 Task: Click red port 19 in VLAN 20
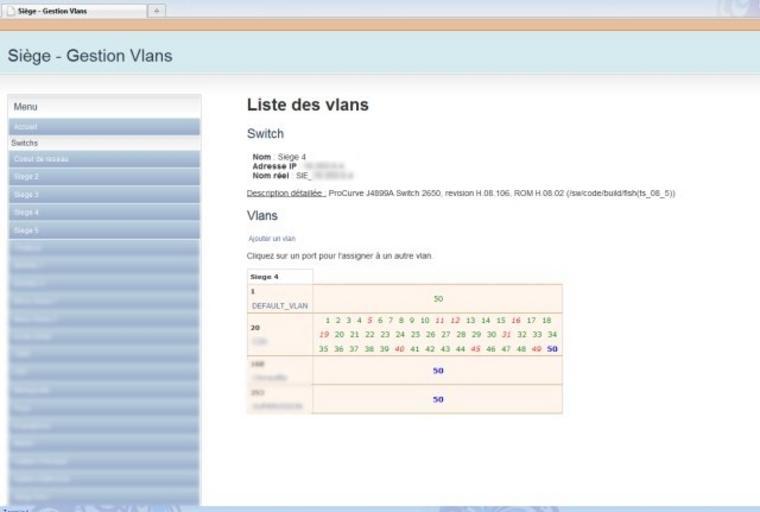[x=324, y=335]
